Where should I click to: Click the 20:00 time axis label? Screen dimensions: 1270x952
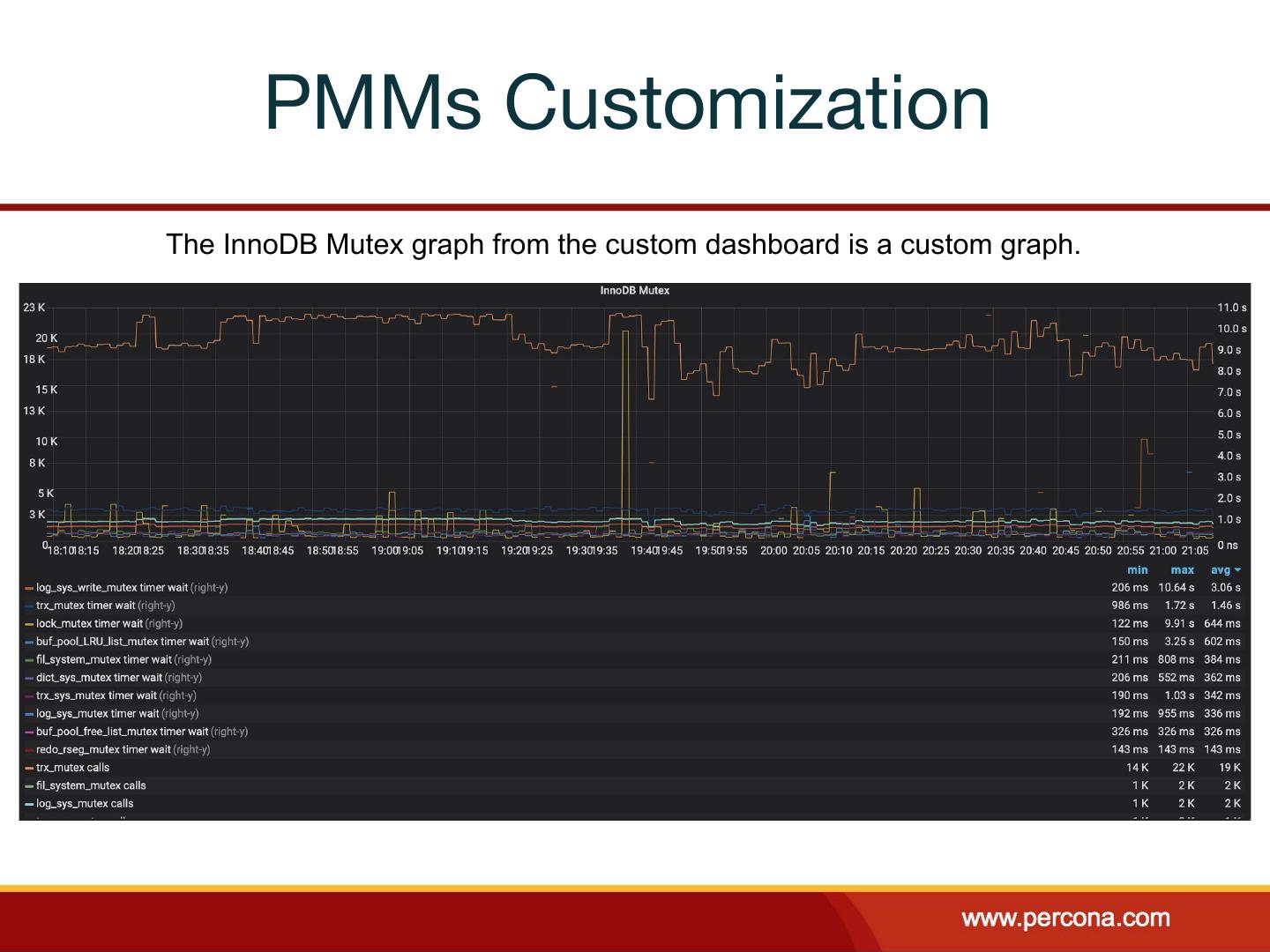(773, 551)
